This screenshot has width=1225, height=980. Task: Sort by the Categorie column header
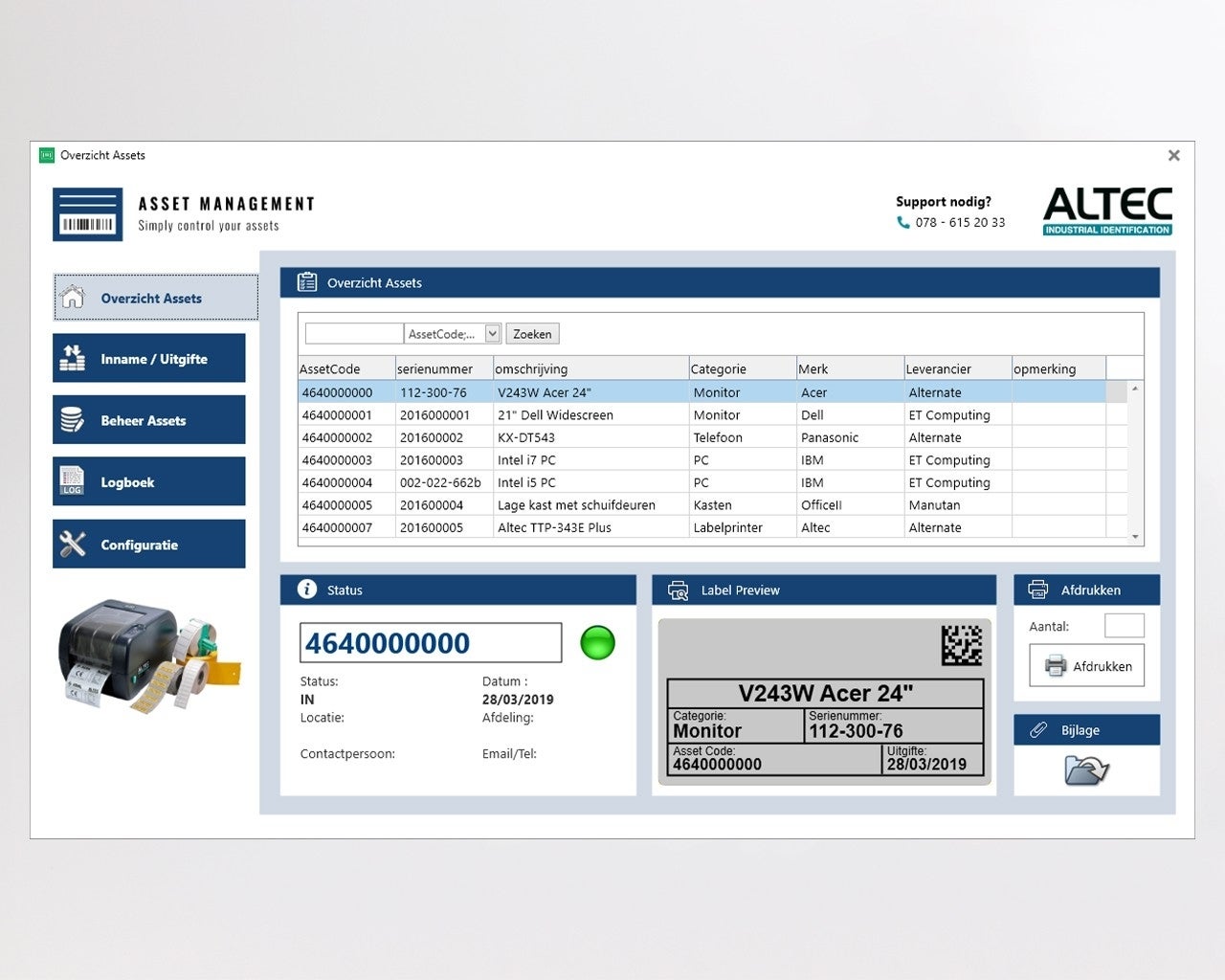(x=741, y=368)
